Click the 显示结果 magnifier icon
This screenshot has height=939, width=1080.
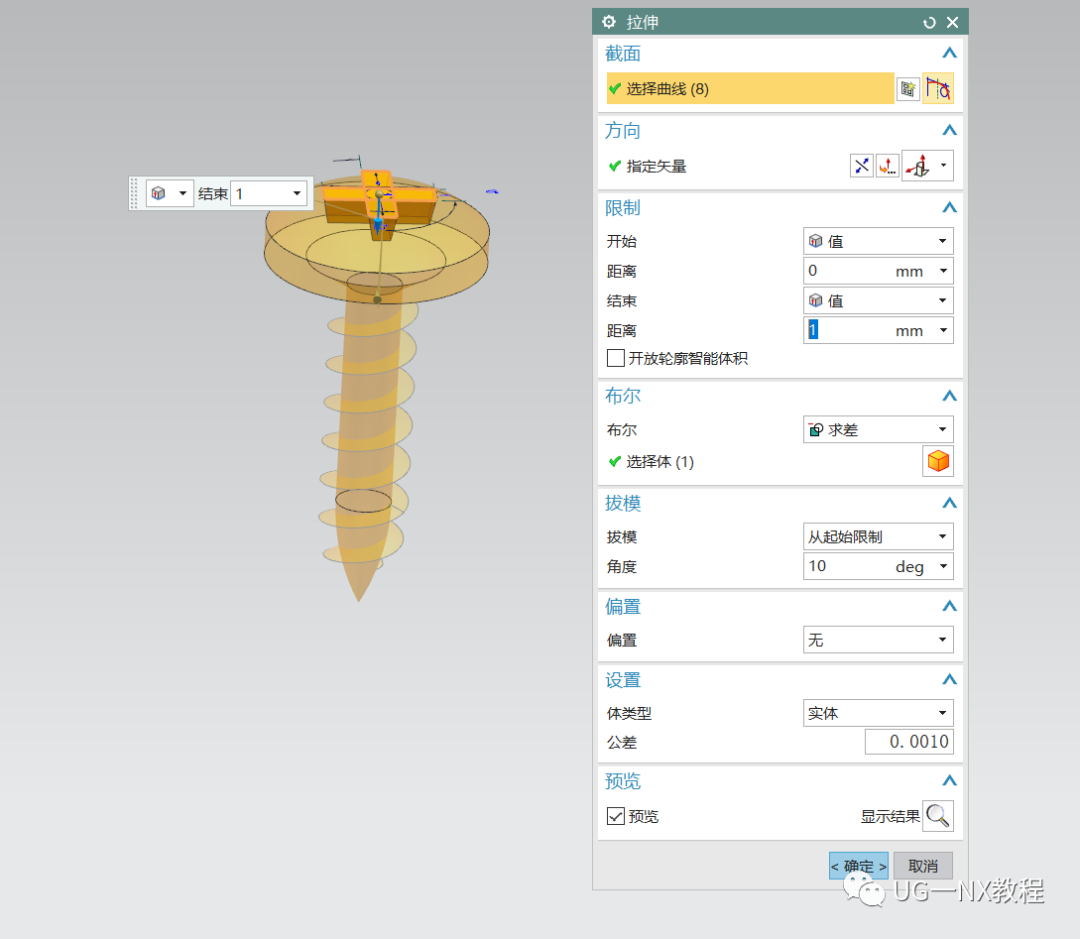[x=937, y=816]
